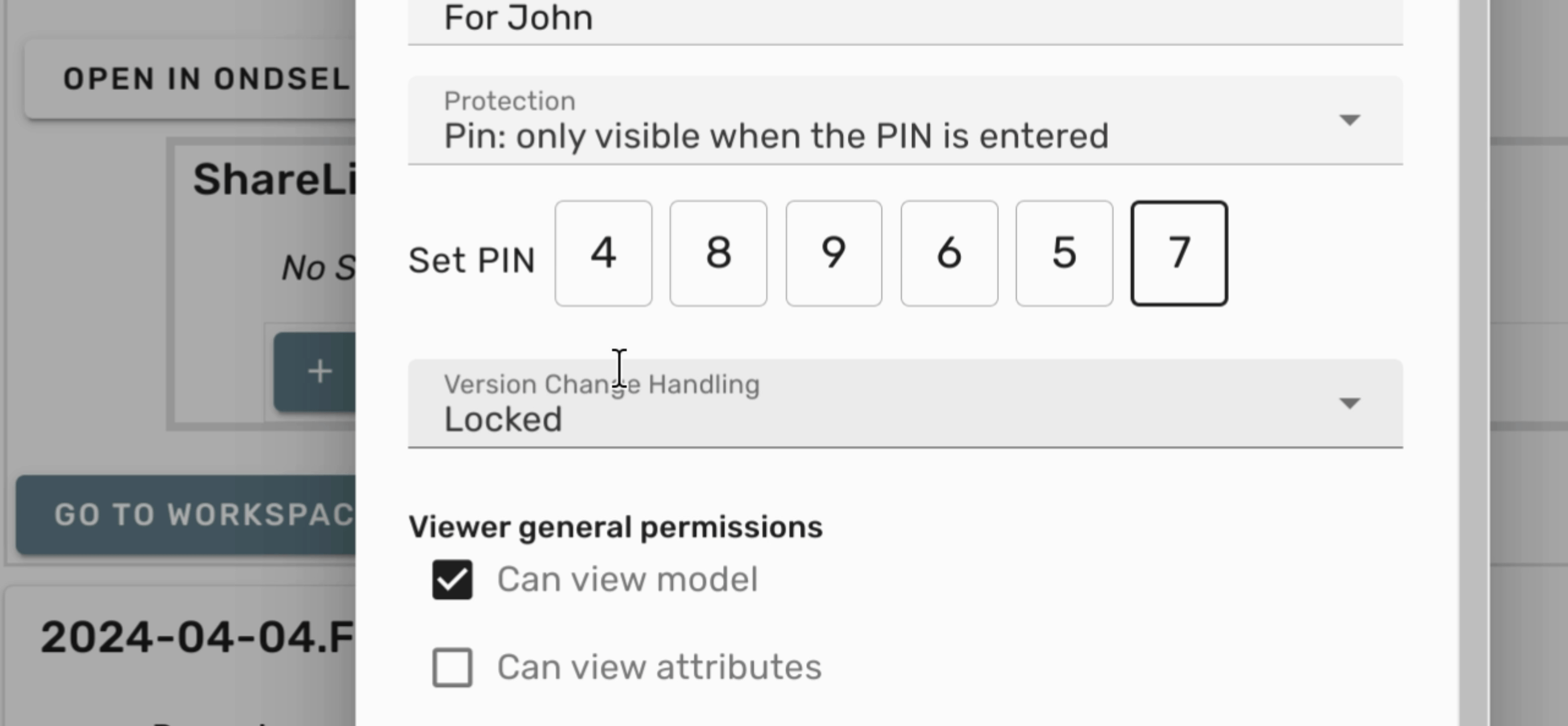1568x726 pixels.
Task: Select the last PIN digit box showing 7
Action: [1179, 253]
